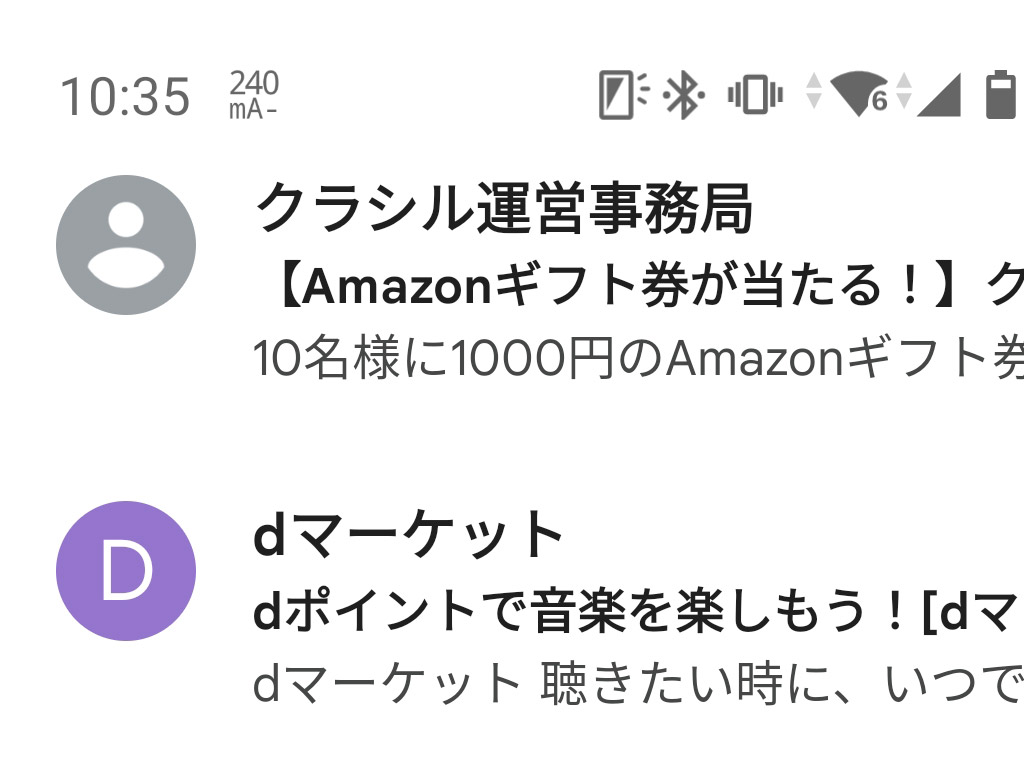Tap the 240 mA current indicator
Screen dimensions: 1024x768
pyautogui.click(x=252, y=95)
